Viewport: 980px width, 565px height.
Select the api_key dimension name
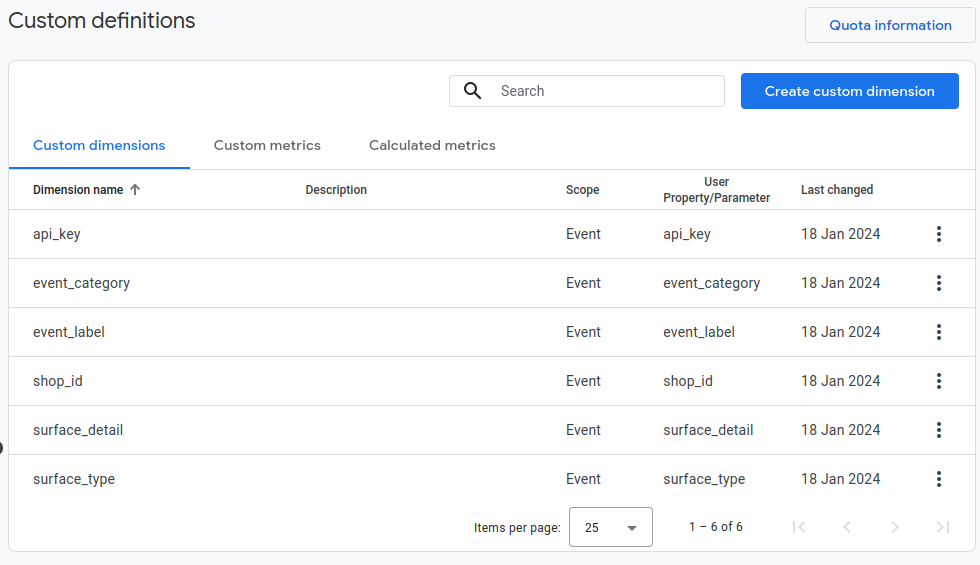pos(57,234)
